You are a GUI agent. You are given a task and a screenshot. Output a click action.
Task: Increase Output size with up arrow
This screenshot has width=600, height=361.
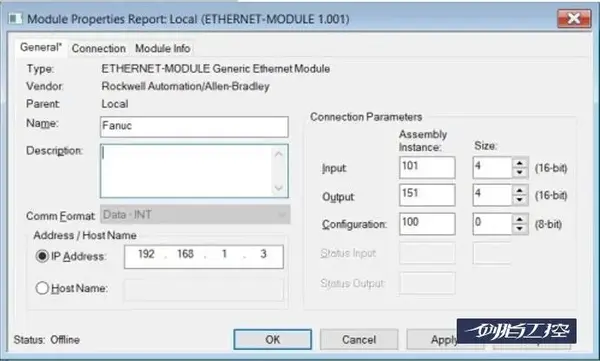click(520, 190)
